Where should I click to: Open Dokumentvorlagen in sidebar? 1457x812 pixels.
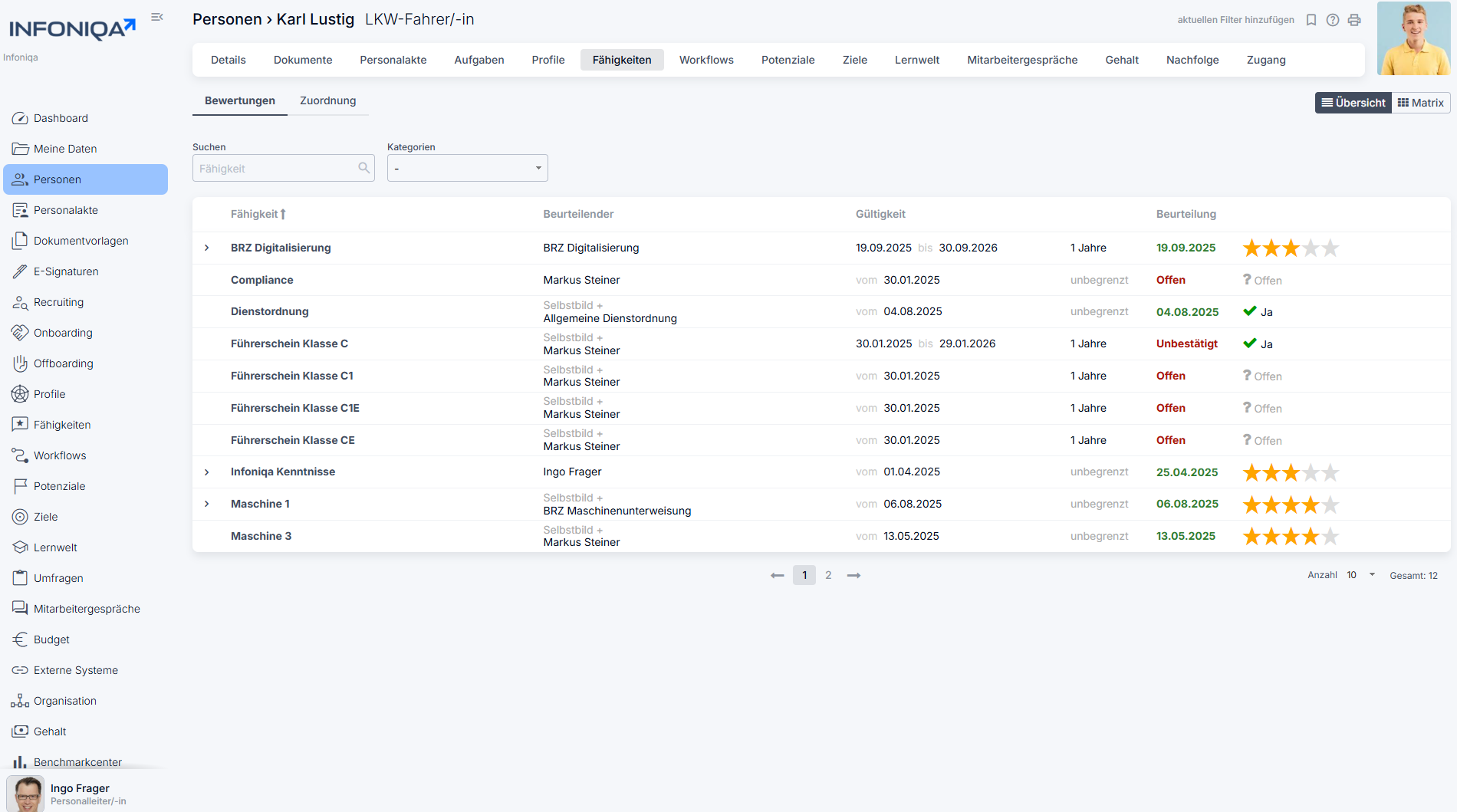tap(86, 241)
